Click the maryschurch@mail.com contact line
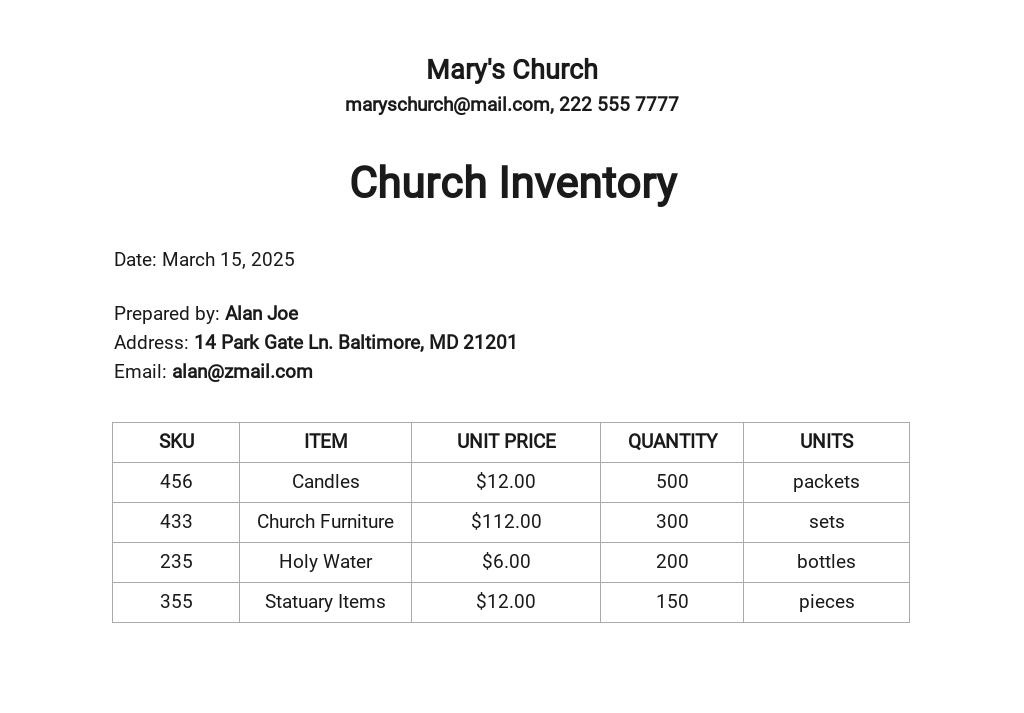The height and width of the screenshot is (713, 1024). click(x=512, y=105)
